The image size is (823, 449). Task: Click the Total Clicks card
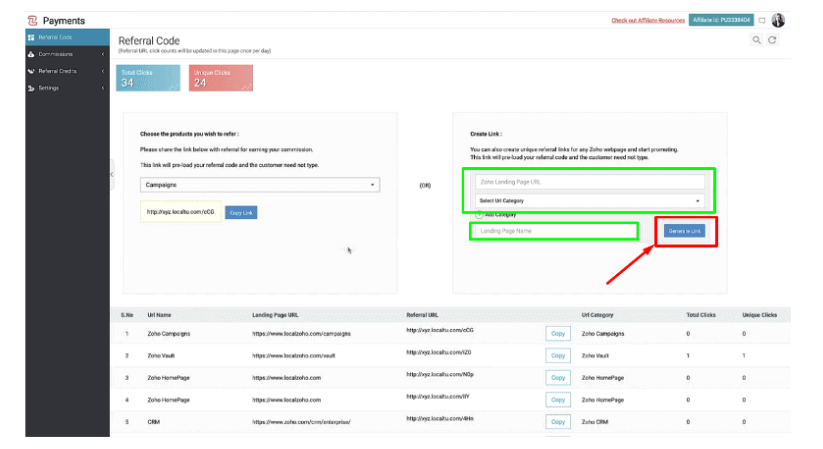click(148, 78)
